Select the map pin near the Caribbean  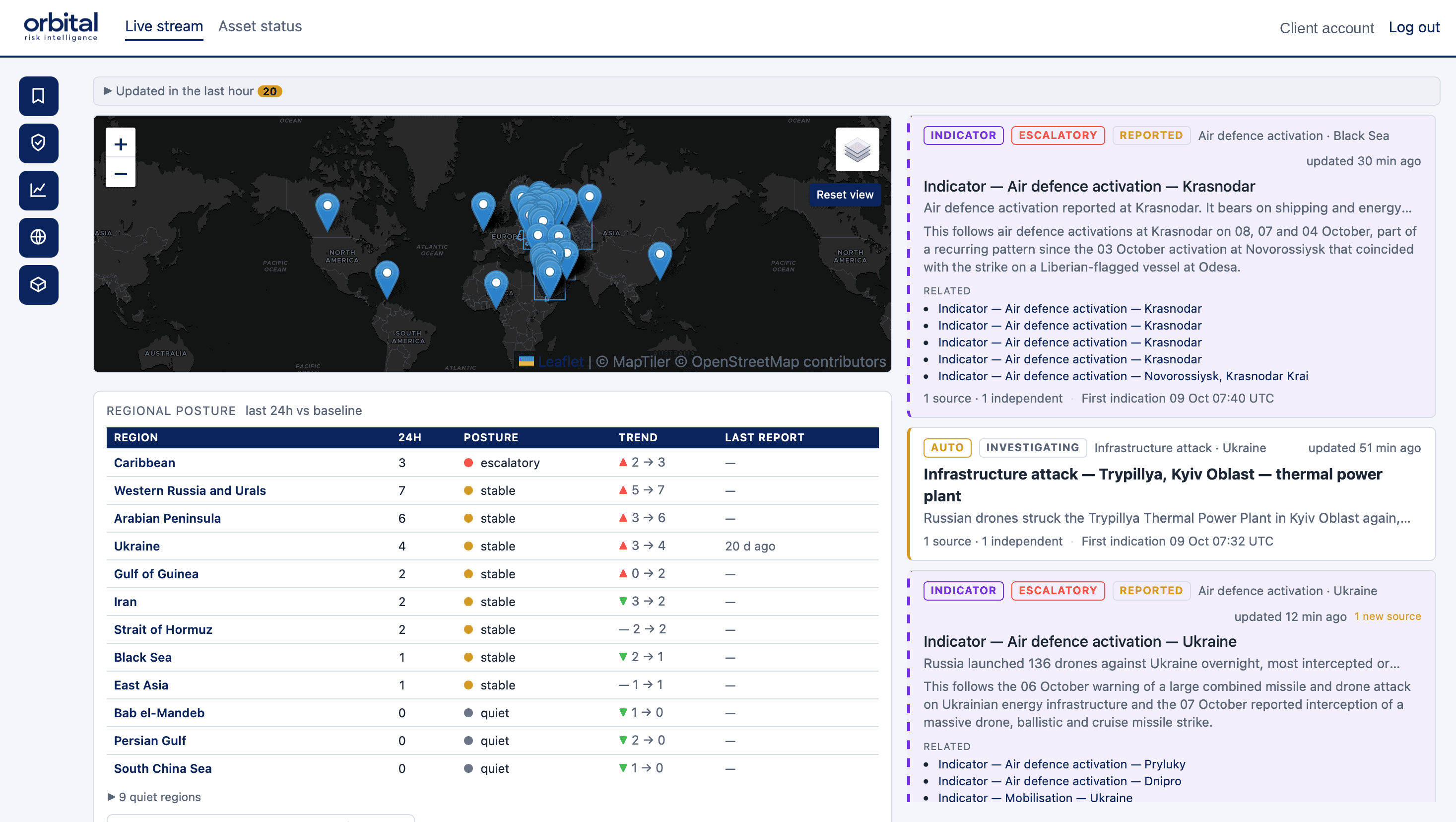pos(387,280)
